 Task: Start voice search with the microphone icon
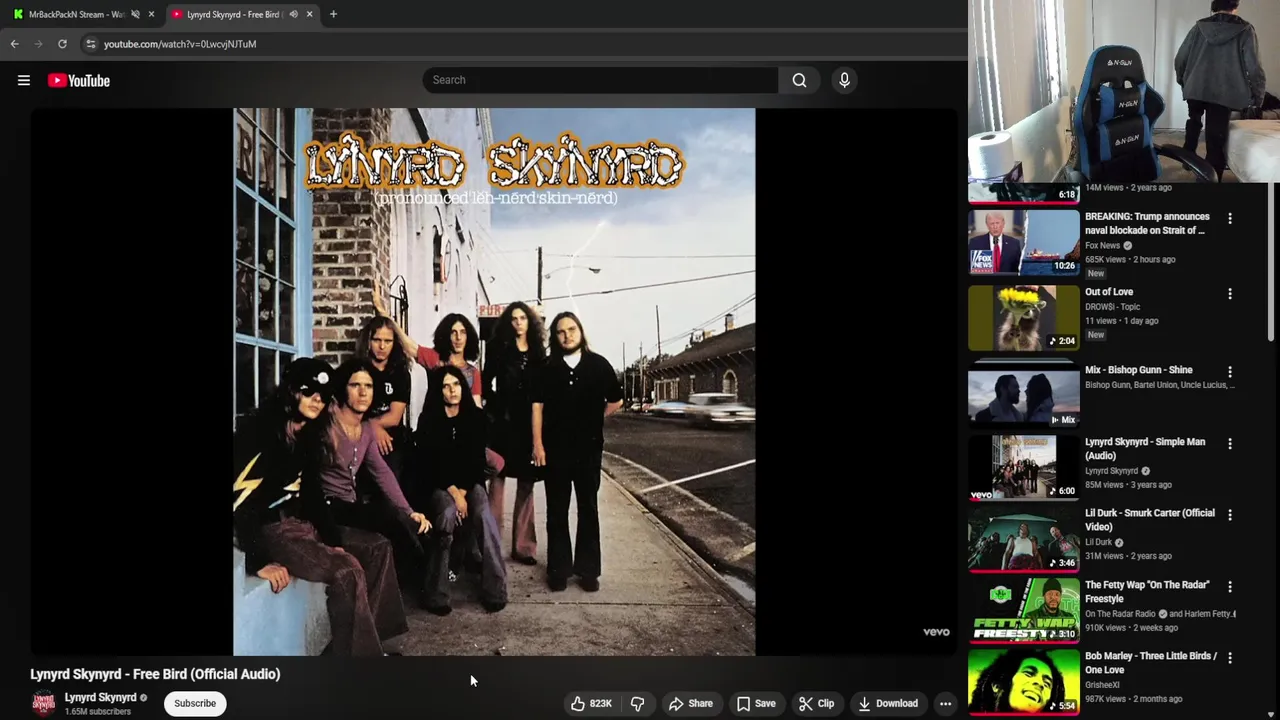(844, 80)
